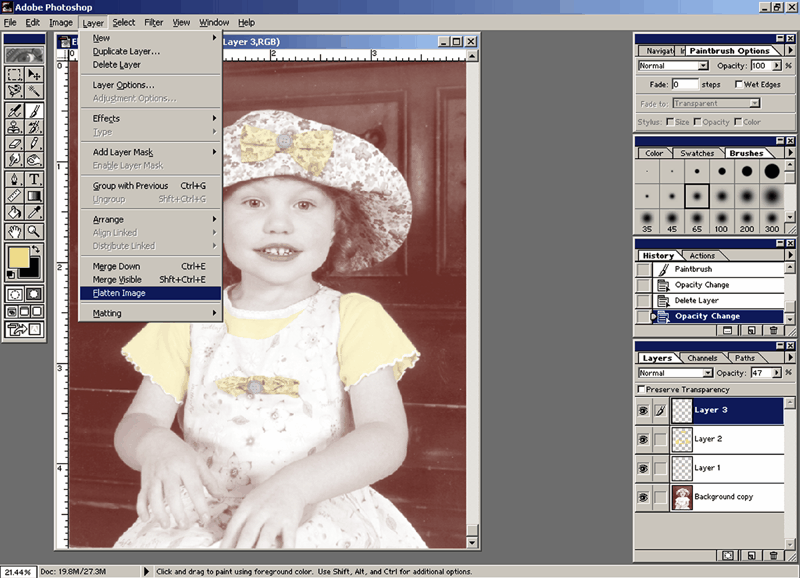
Task: Click Merge Down menu entry
Action: 116,266
